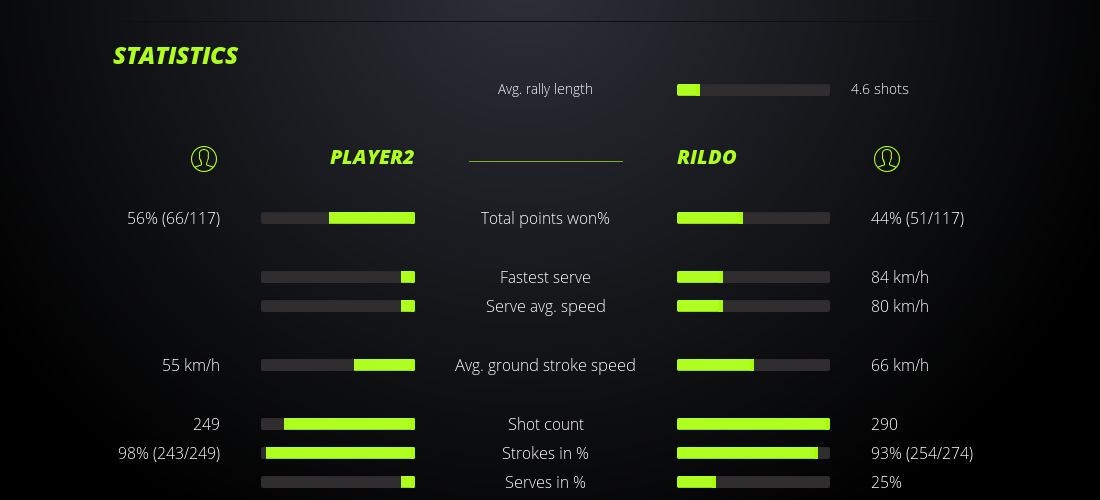Click RILDO's Strokes in % bar
Screen dimensions: 1100x500
(x=753, y=453)
